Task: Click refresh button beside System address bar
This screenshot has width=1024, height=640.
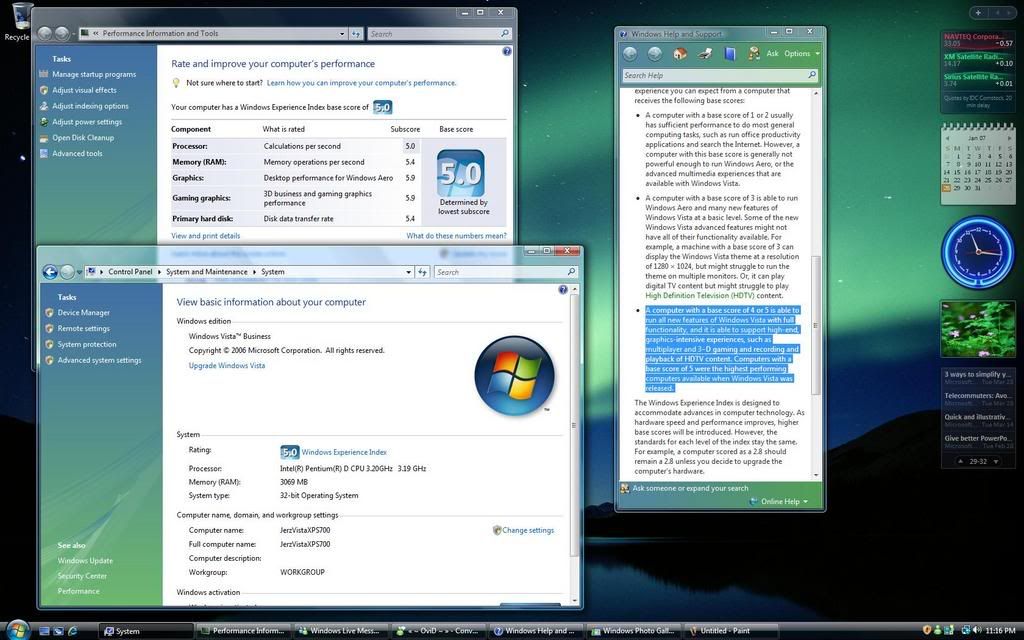Action: click(423, 272)
